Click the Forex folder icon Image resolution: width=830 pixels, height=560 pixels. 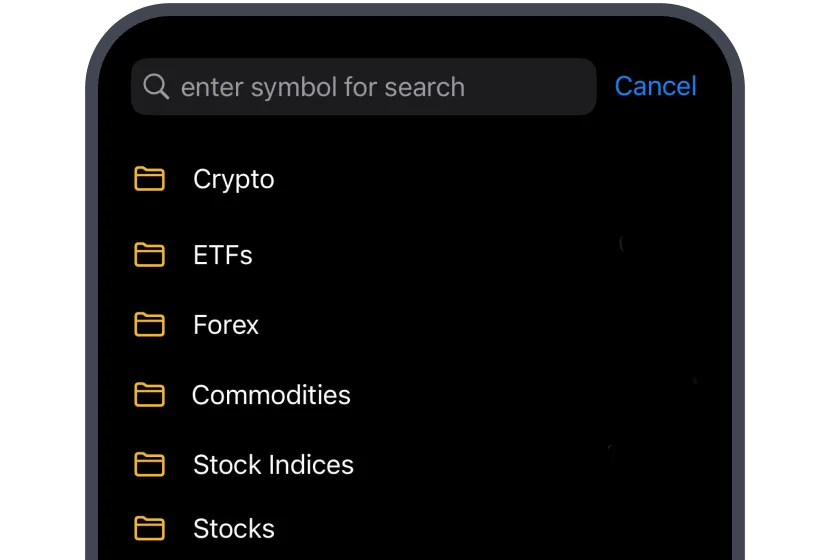pyautogui.click(x=149, y=325)
